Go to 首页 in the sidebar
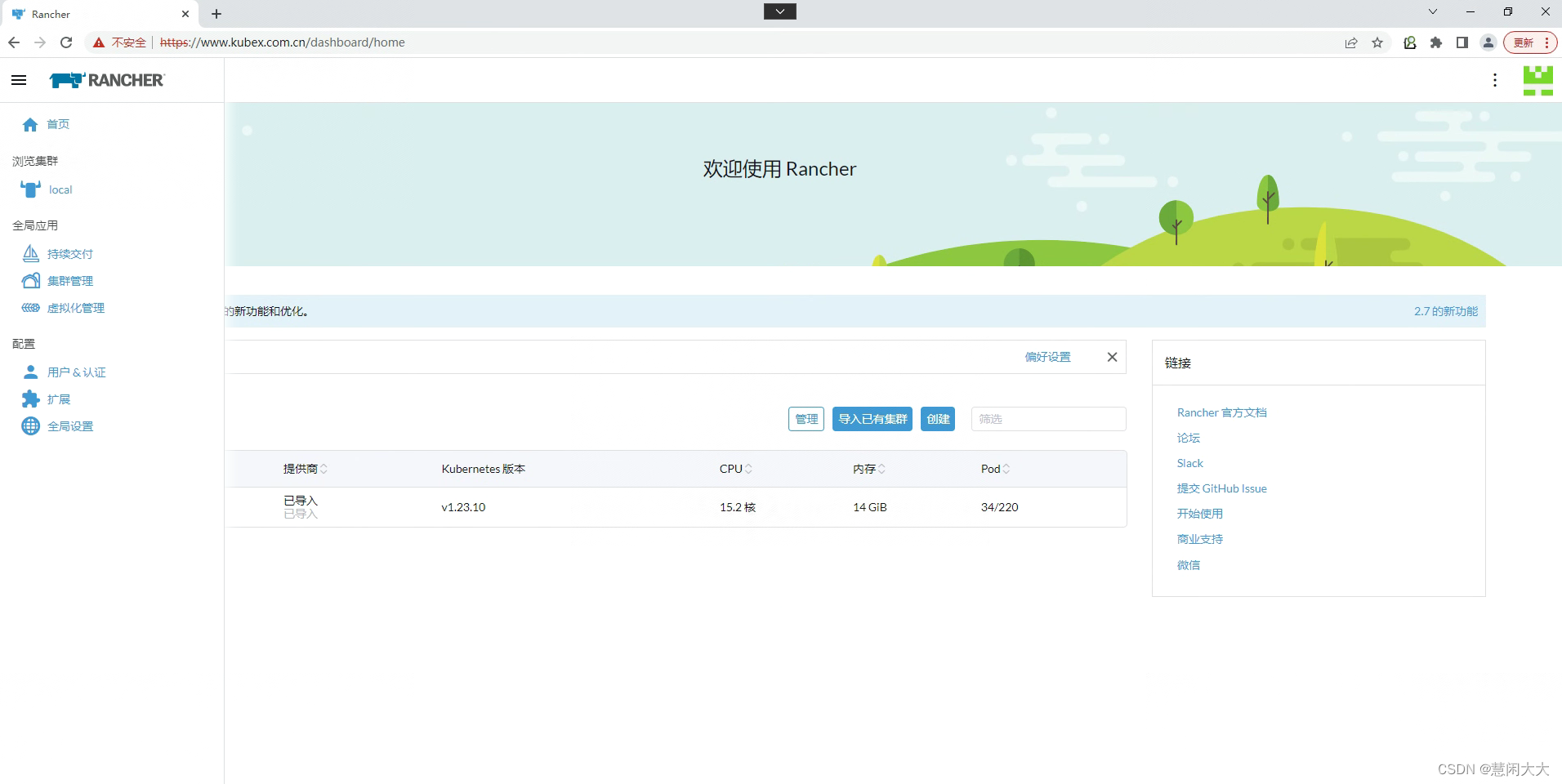This screenshot has height=784, width=1562. point(58,124)
